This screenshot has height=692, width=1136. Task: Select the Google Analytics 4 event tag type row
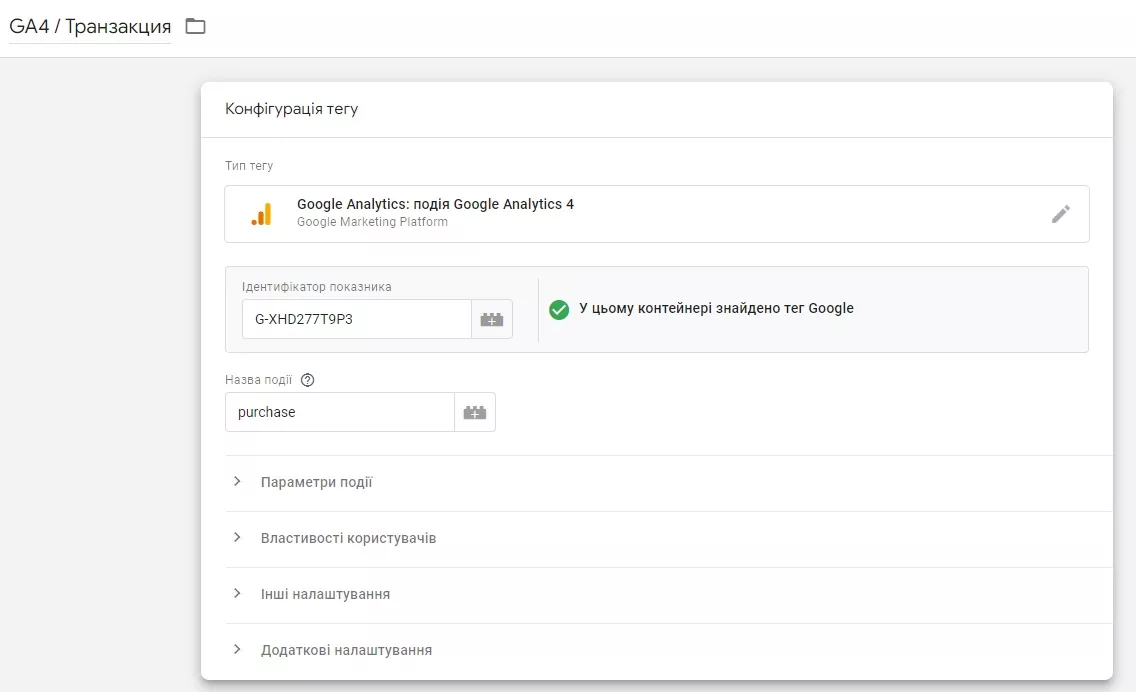[656, 214]
